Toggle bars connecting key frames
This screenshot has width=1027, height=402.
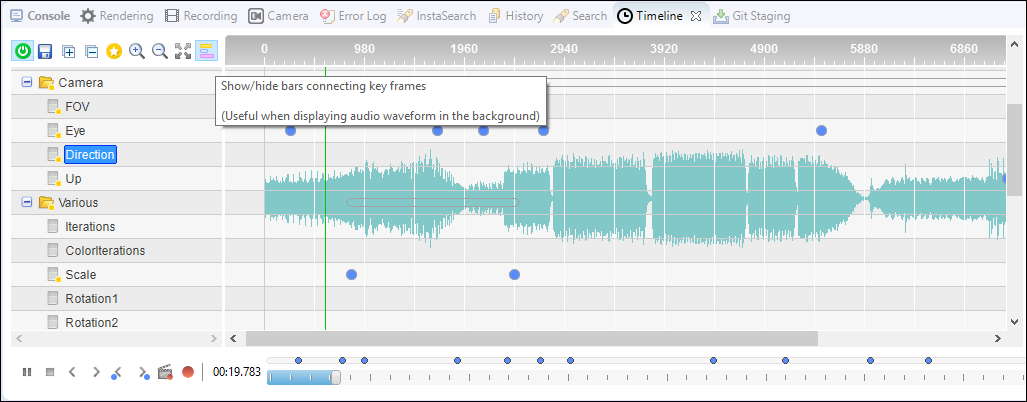coord(206,51)
